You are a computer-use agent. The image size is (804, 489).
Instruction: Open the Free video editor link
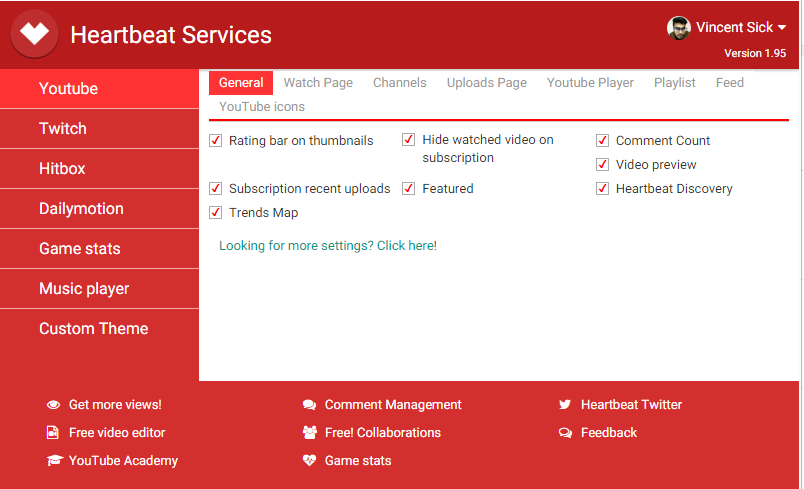click(x=117, y=433)
